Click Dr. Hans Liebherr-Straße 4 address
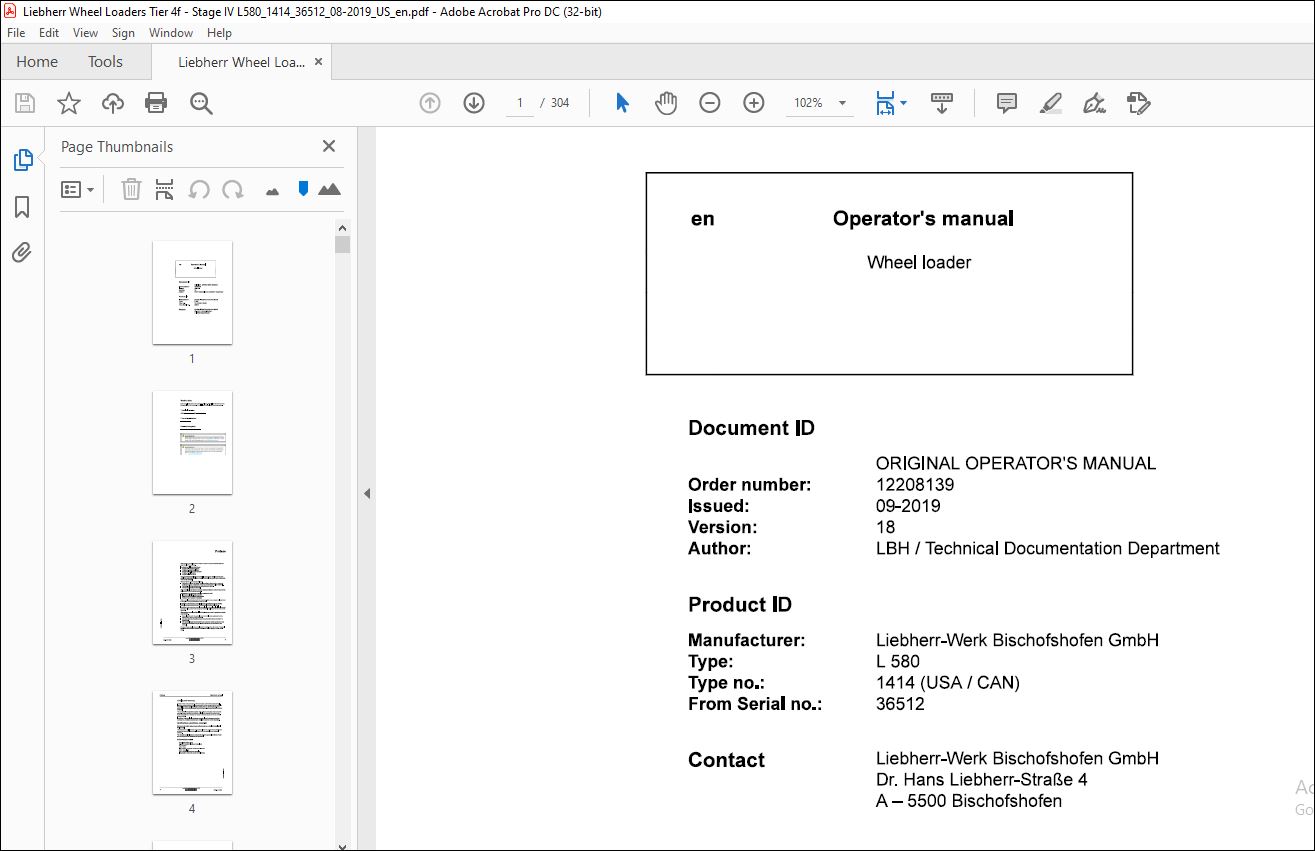1315x851 pixels. (982, 780)
